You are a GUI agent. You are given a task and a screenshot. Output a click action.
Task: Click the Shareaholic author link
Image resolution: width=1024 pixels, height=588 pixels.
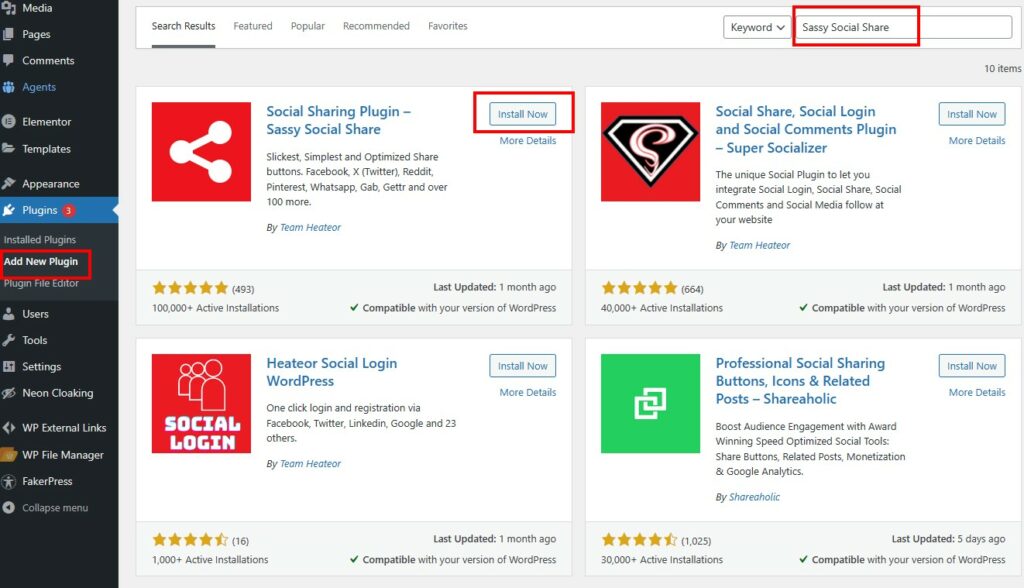754,497
